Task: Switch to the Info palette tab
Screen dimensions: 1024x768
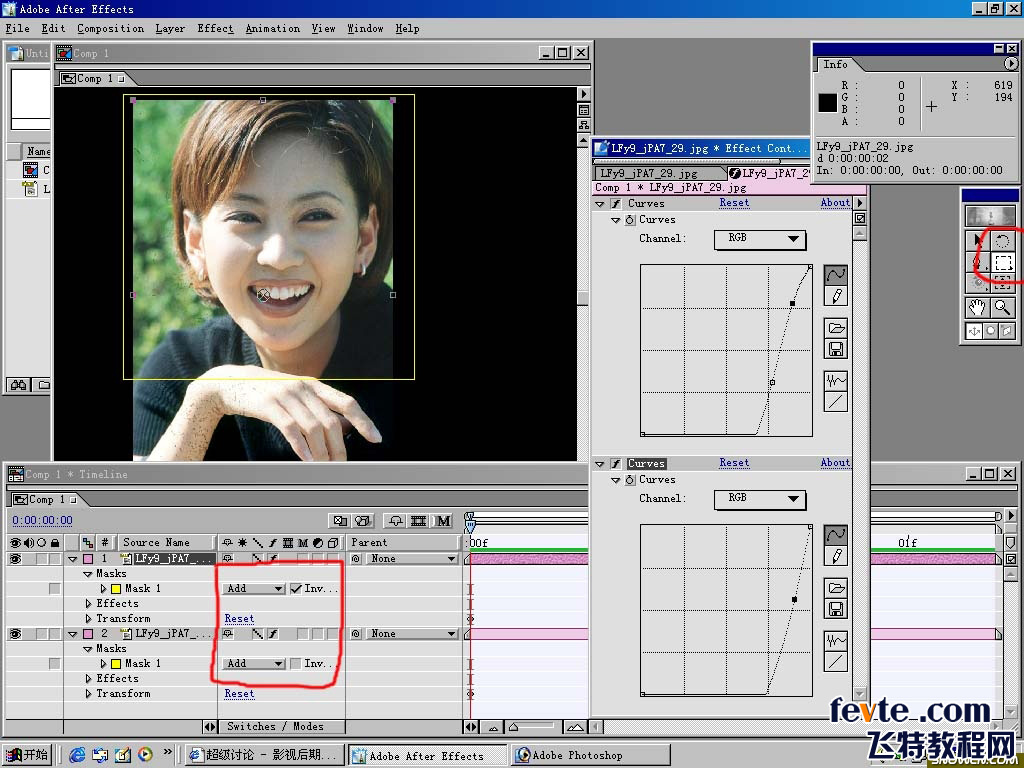Action: 836,64
